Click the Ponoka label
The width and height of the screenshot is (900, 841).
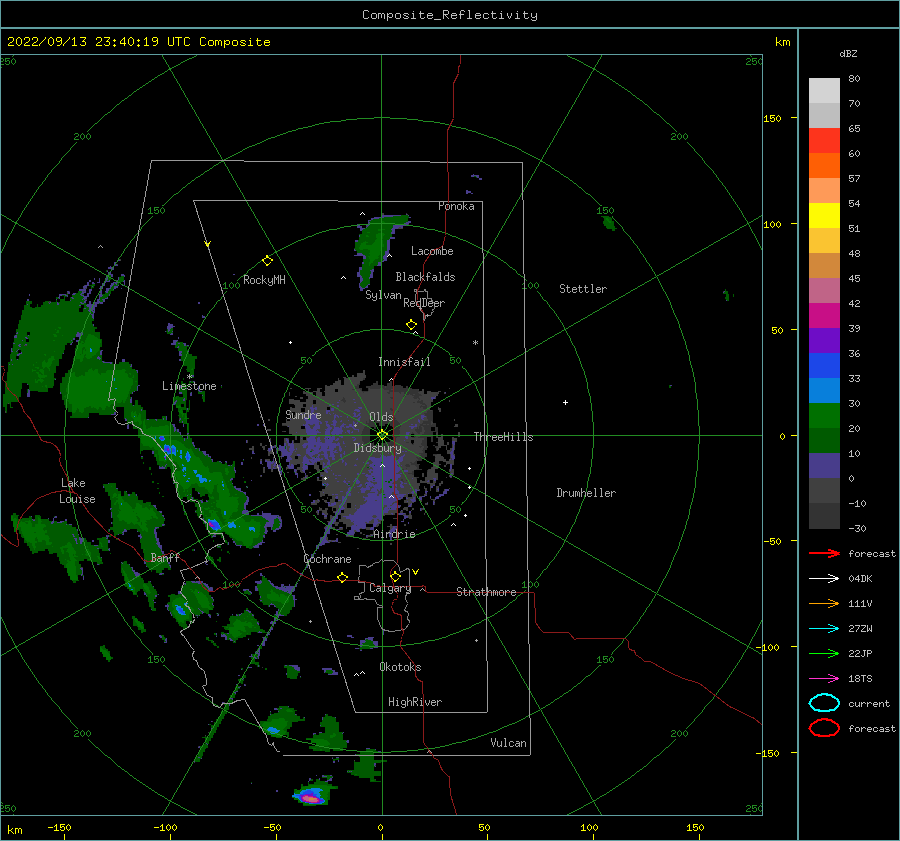click(456, 206)
